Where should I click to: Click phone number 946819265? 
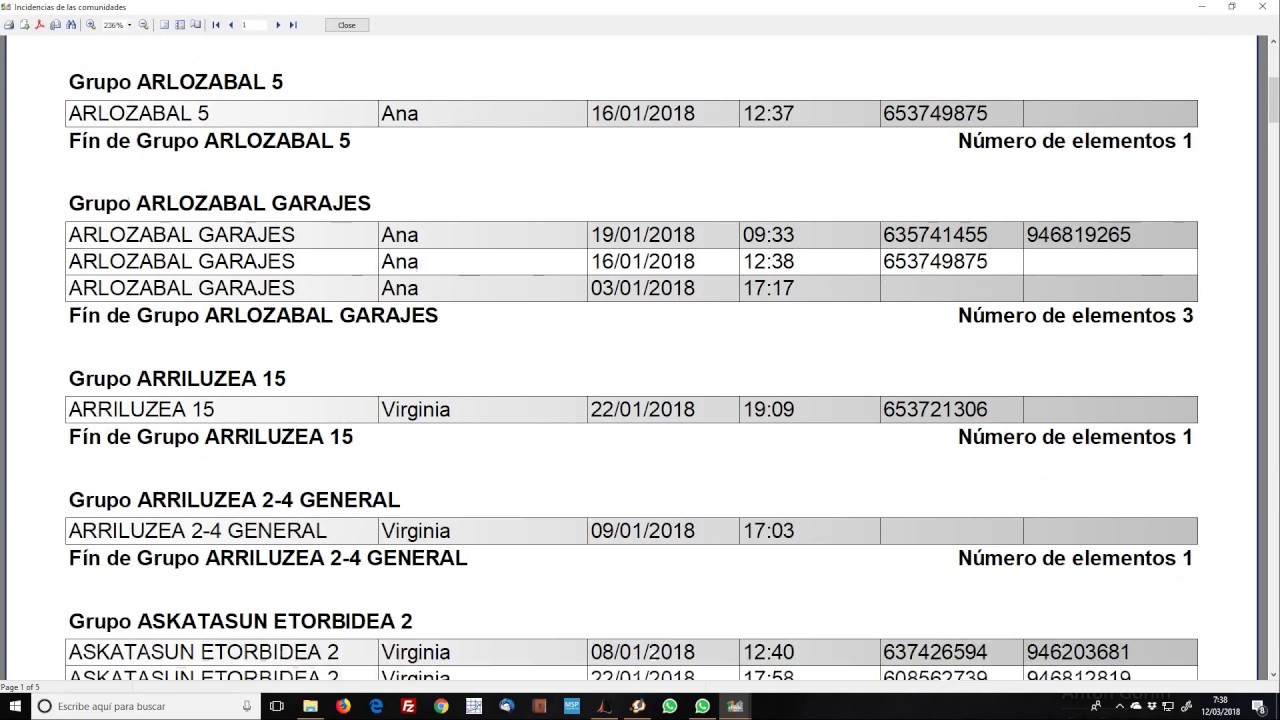pos(1078,235)
